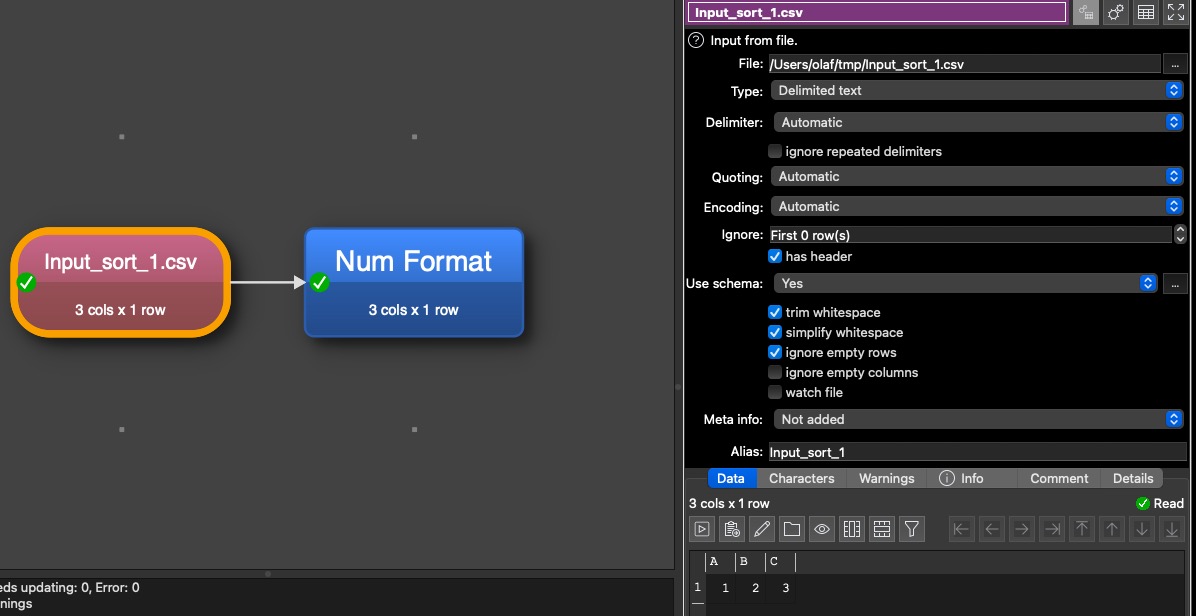Open the Meta info dropdown showing Not added
1196x616 pixels.
pyautogui.click(x=979, y=419)
